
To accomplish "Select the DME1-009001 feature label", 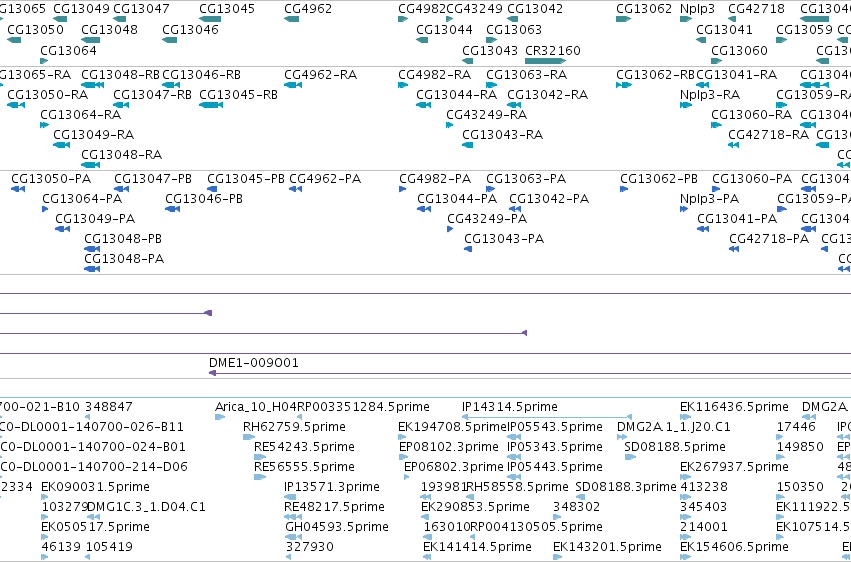I will click(253, 362).
